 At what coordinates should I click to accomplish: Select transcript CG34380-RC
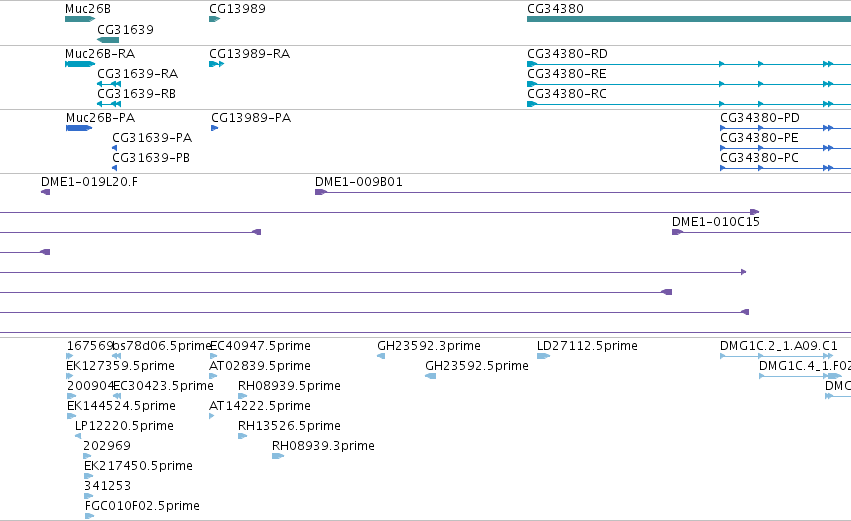coord(567,93)
